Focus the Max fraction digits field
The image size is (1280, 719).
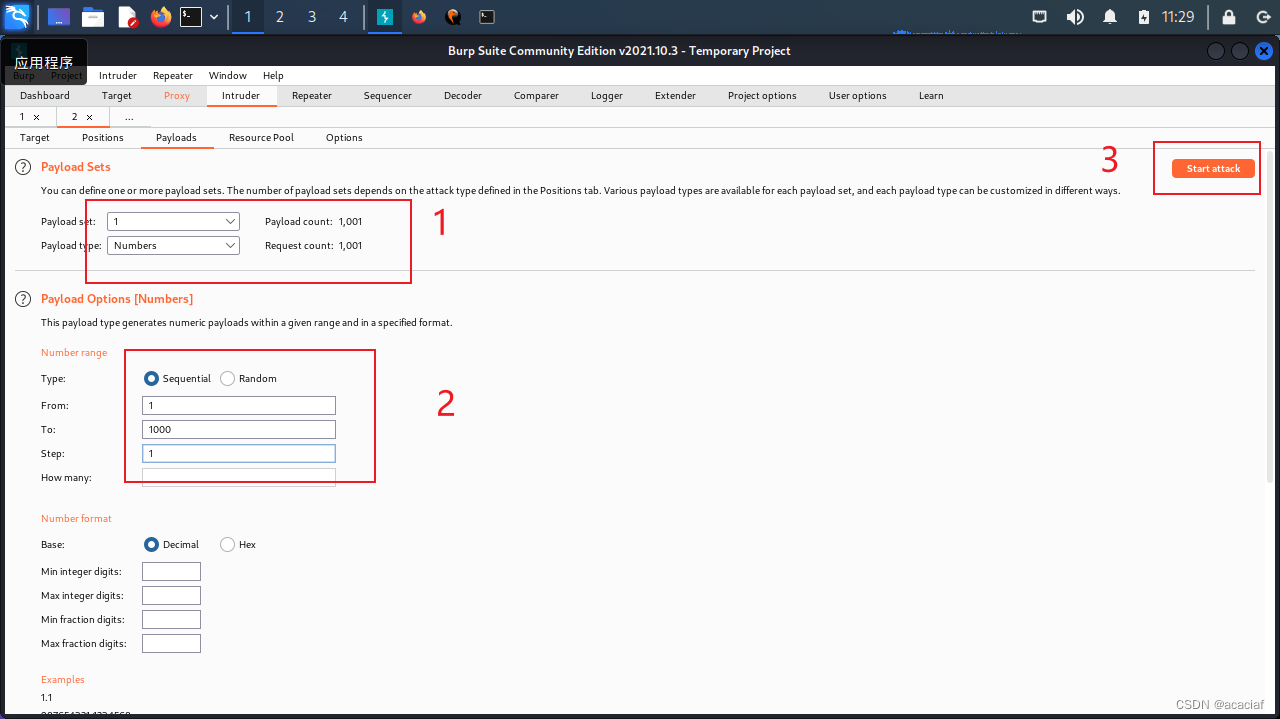coord(171,644)
